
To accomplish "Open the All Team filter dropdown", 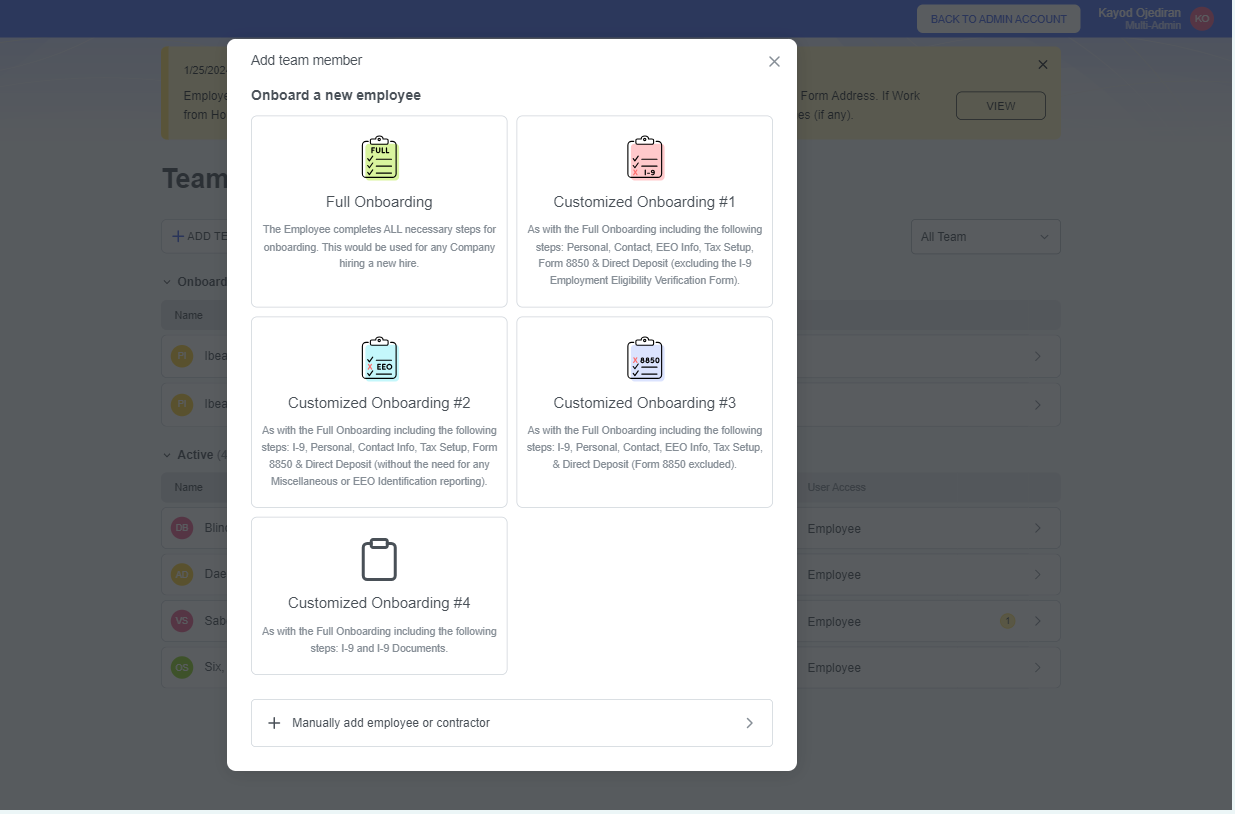I will tap(985, 237).
